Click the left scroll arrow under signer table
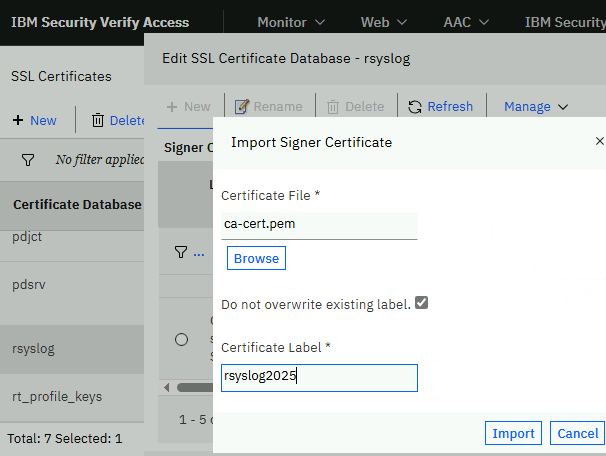The width and height of the screenshot is (606, 456). coord(167,387)
